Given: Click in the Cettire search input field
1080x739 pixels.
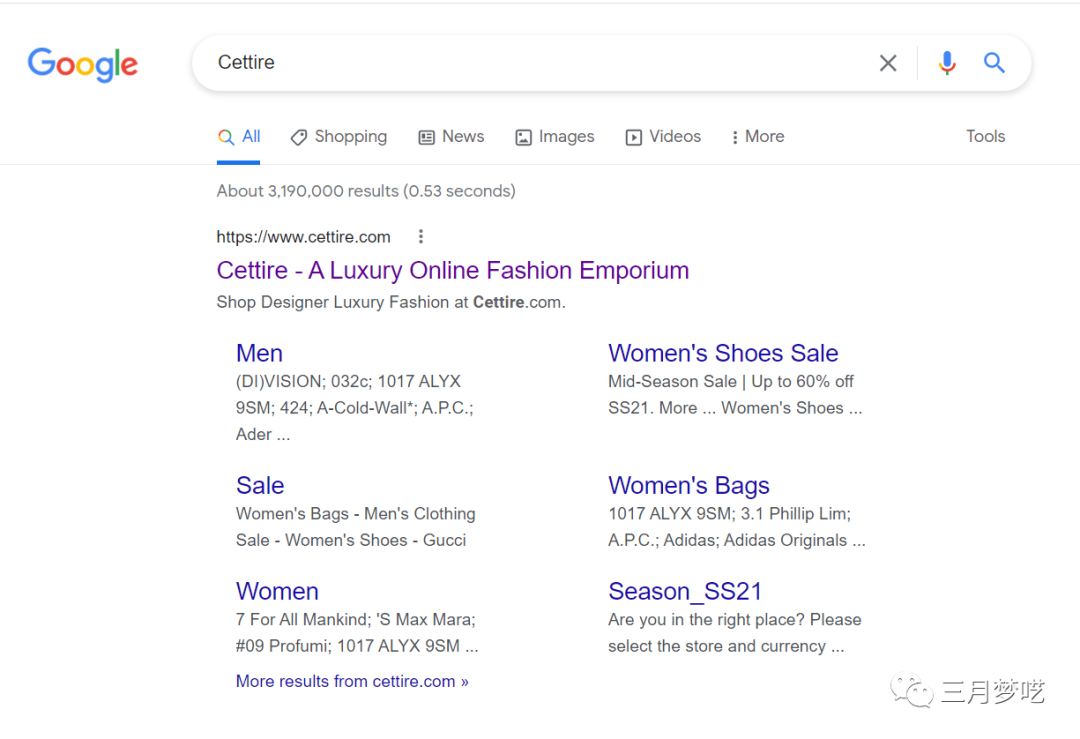Looking at the screenshot, I should 530,63.
